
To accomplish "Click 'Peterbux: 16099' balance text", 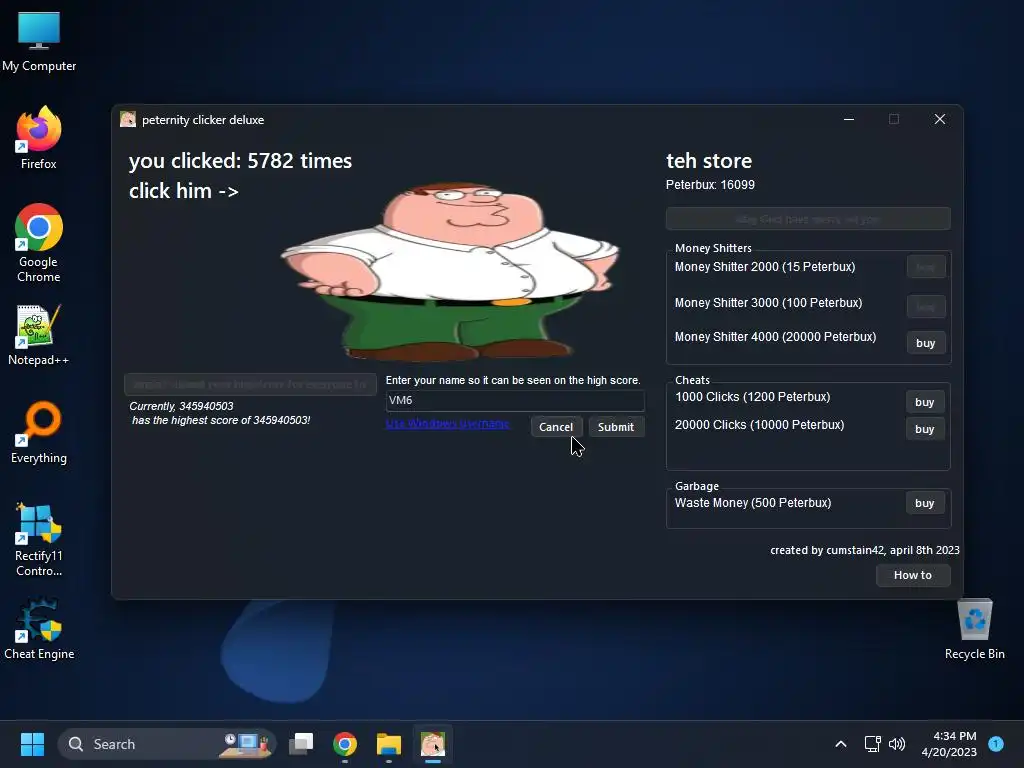I will [710, 185].
